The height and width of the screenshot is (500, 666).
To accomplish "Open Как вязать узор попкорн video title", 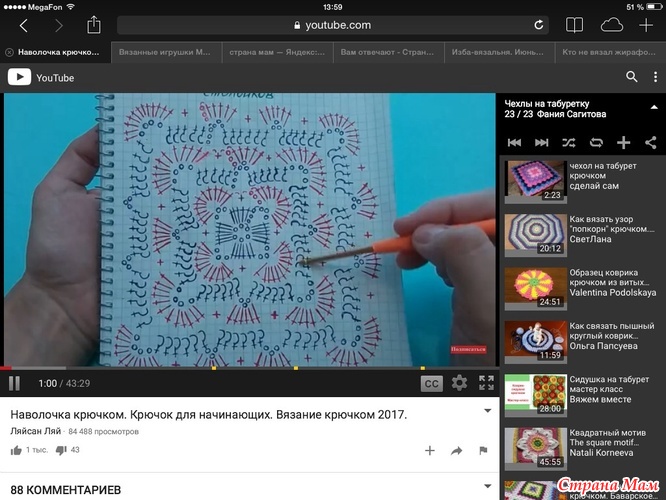I will coord(612,224).
